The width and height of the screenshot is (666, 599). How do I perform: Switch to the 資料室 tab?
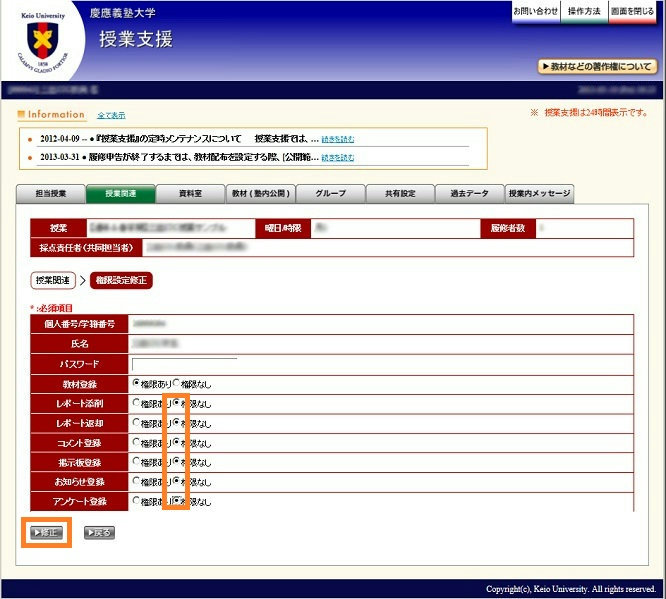[191, 194]
